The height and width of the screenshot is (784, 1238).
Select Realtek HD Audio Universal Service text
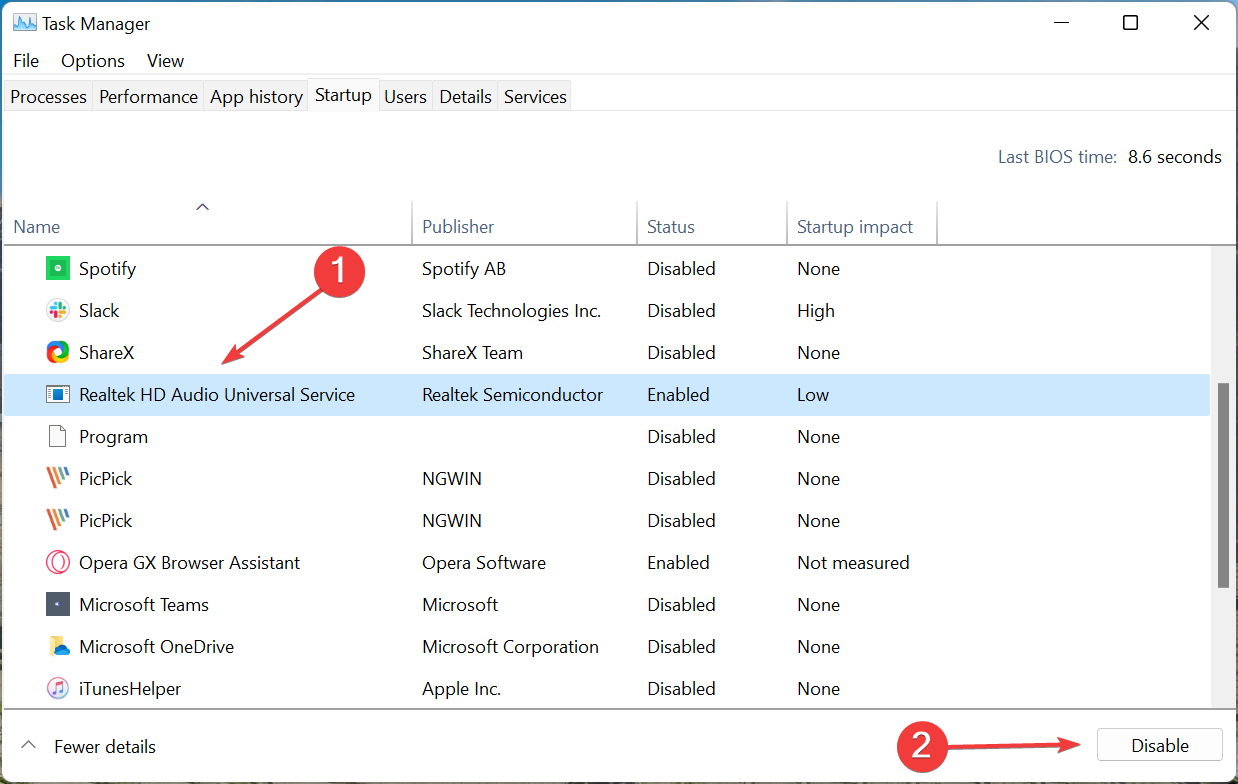[x=217, y=395]
